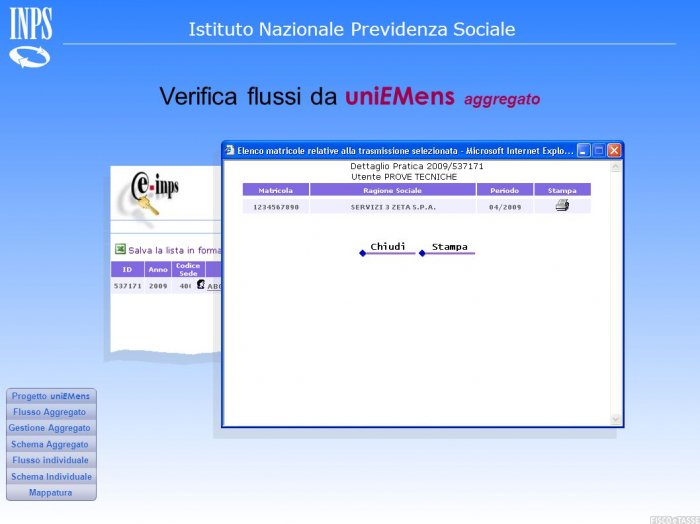This screenshot has height=524, width=700.
Task: Open the Progetto uniEMens menu item
Action: [x=51, y=396]
